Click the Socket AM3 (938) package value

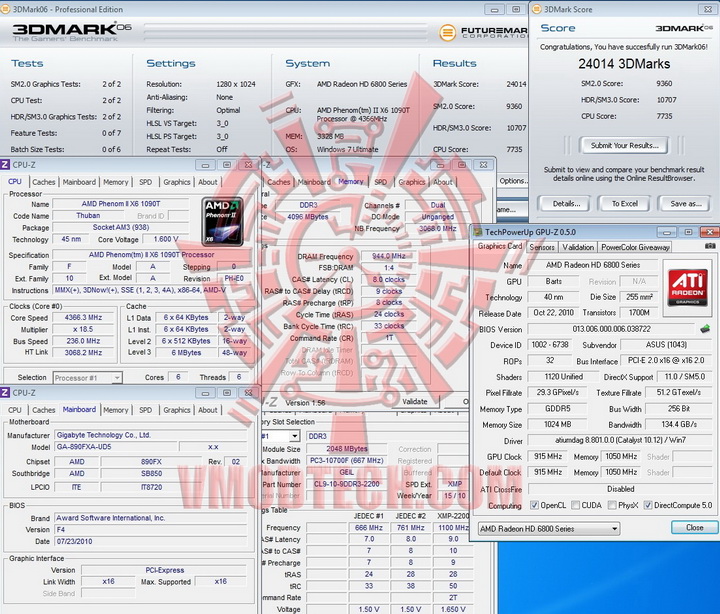pyautogui.click(x=121, y=227)
